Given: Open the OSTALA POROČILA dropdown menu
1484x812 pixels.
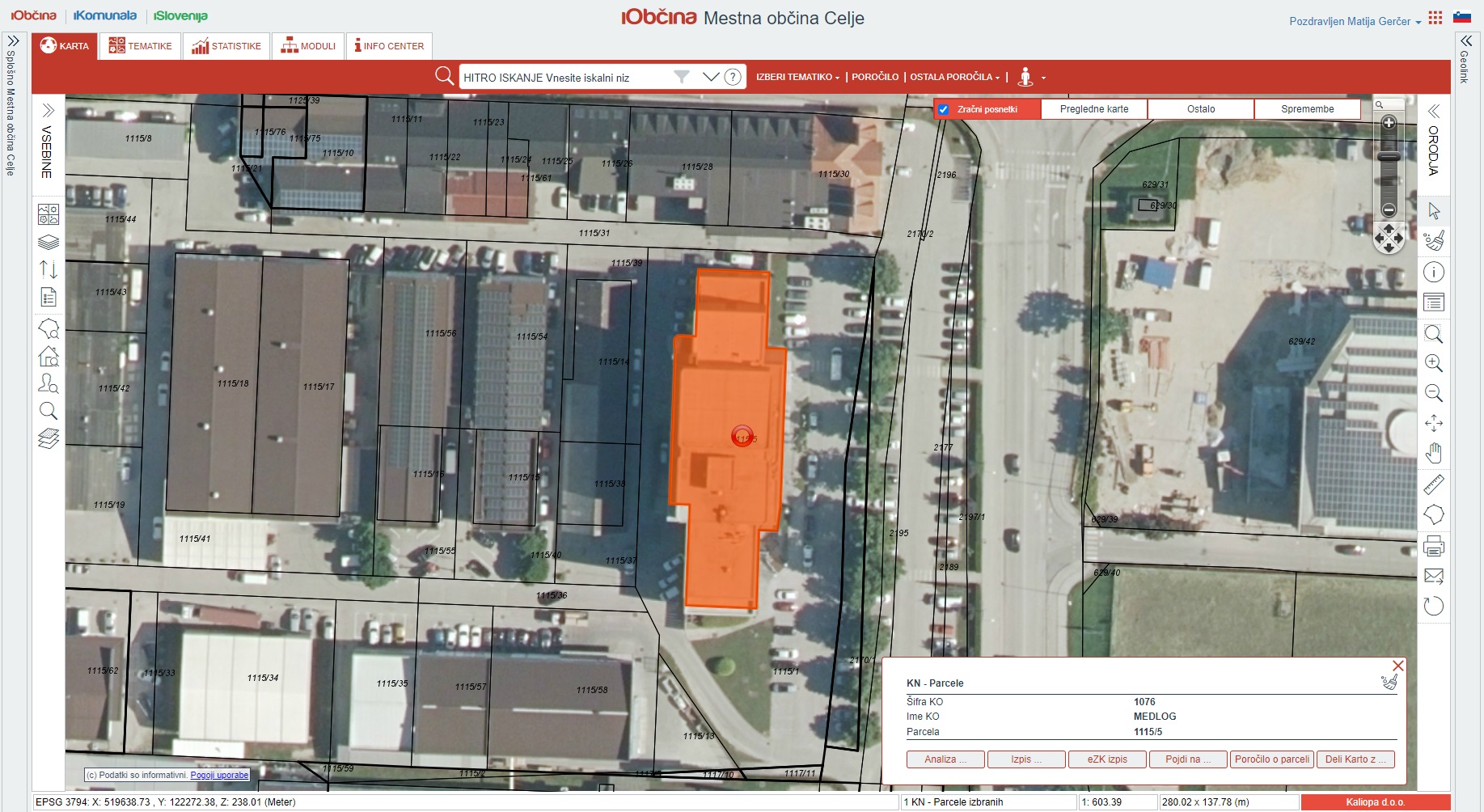Looking at the screenshot, I should 954,78.
